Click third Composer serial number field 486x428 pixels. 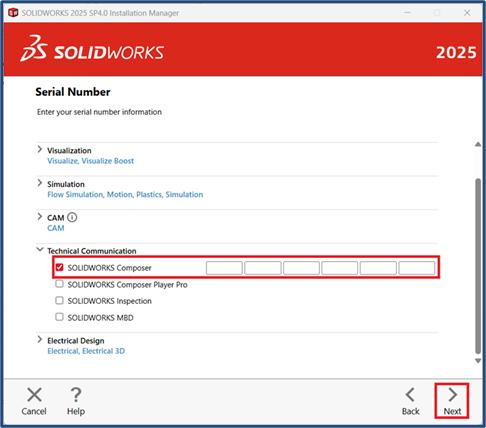[x=301, y=268]
